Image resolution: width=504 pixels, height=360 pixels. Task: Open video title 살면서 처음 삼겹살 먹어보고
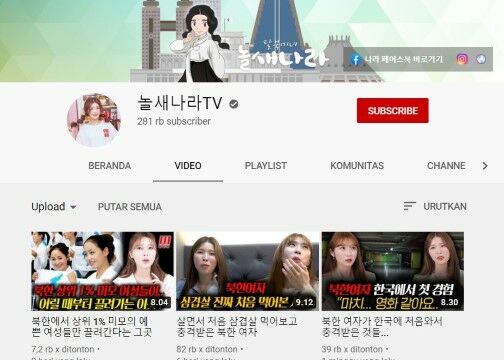click(x=237, y=327)
